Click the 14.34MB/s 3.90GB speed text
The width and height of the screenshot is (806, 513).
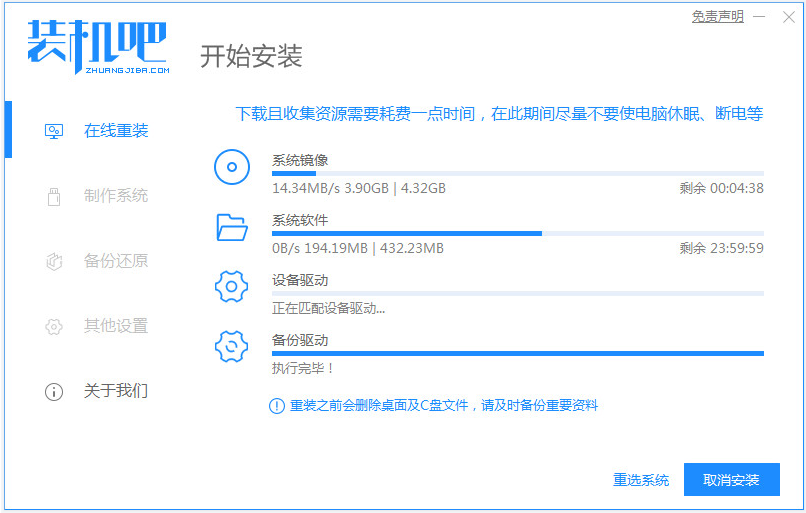click(359, 189)
